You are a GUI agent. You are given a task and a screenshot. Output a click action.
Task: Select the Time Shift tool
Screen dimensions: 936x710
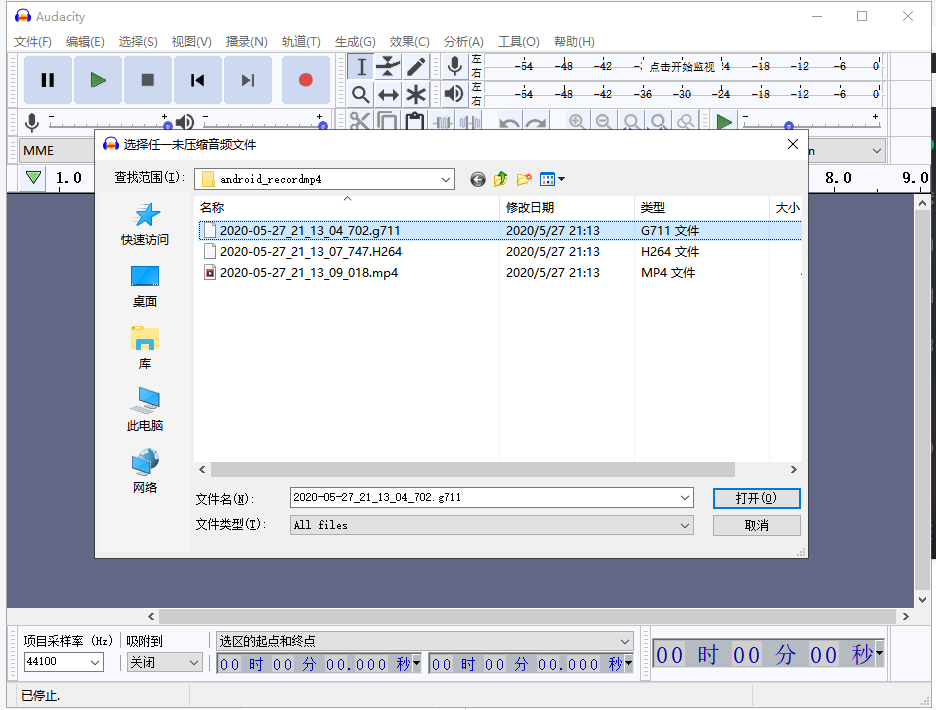pyautogui.click(x=388, y=94)
